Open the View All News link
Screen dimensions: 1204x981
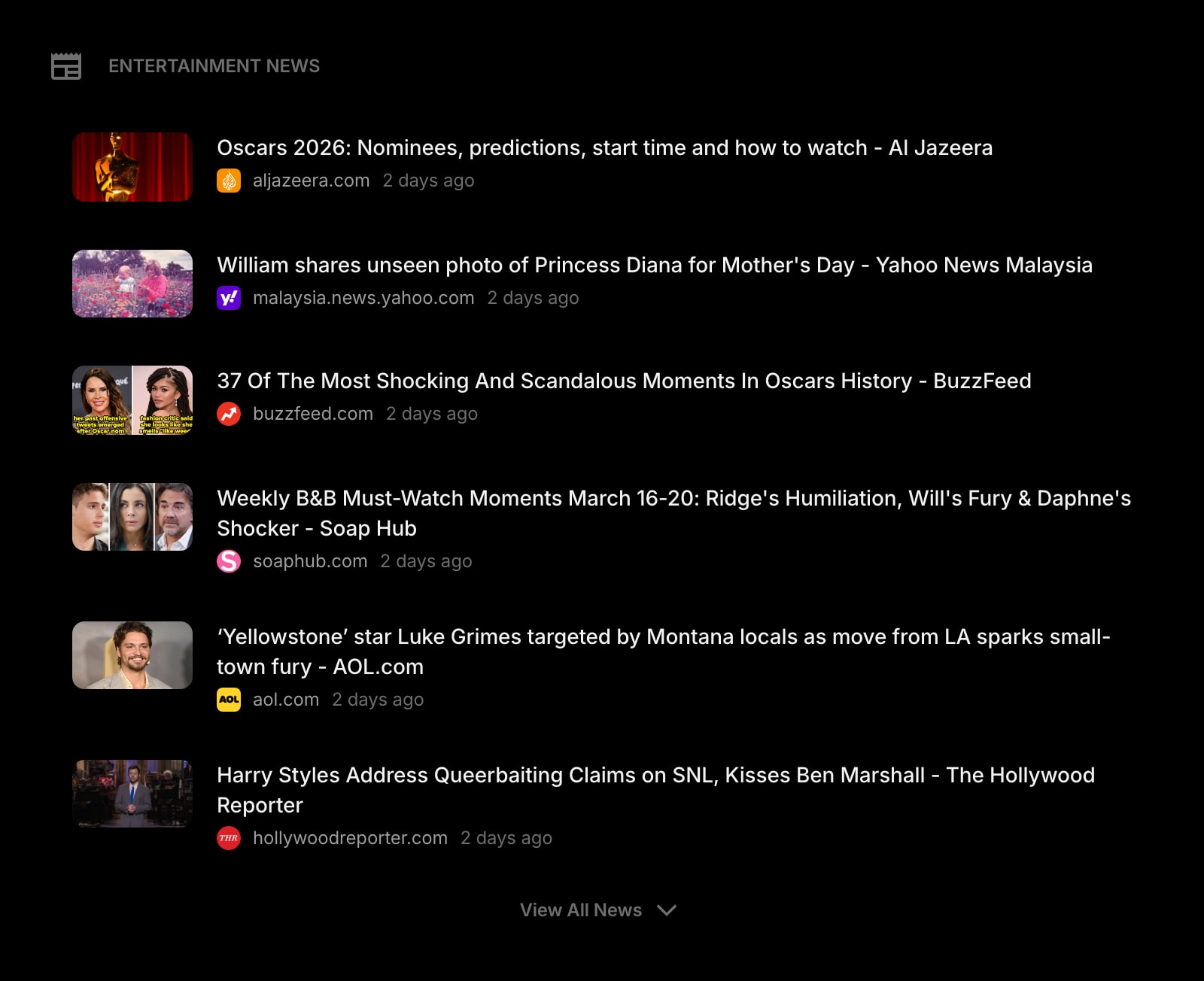point(580,910)
